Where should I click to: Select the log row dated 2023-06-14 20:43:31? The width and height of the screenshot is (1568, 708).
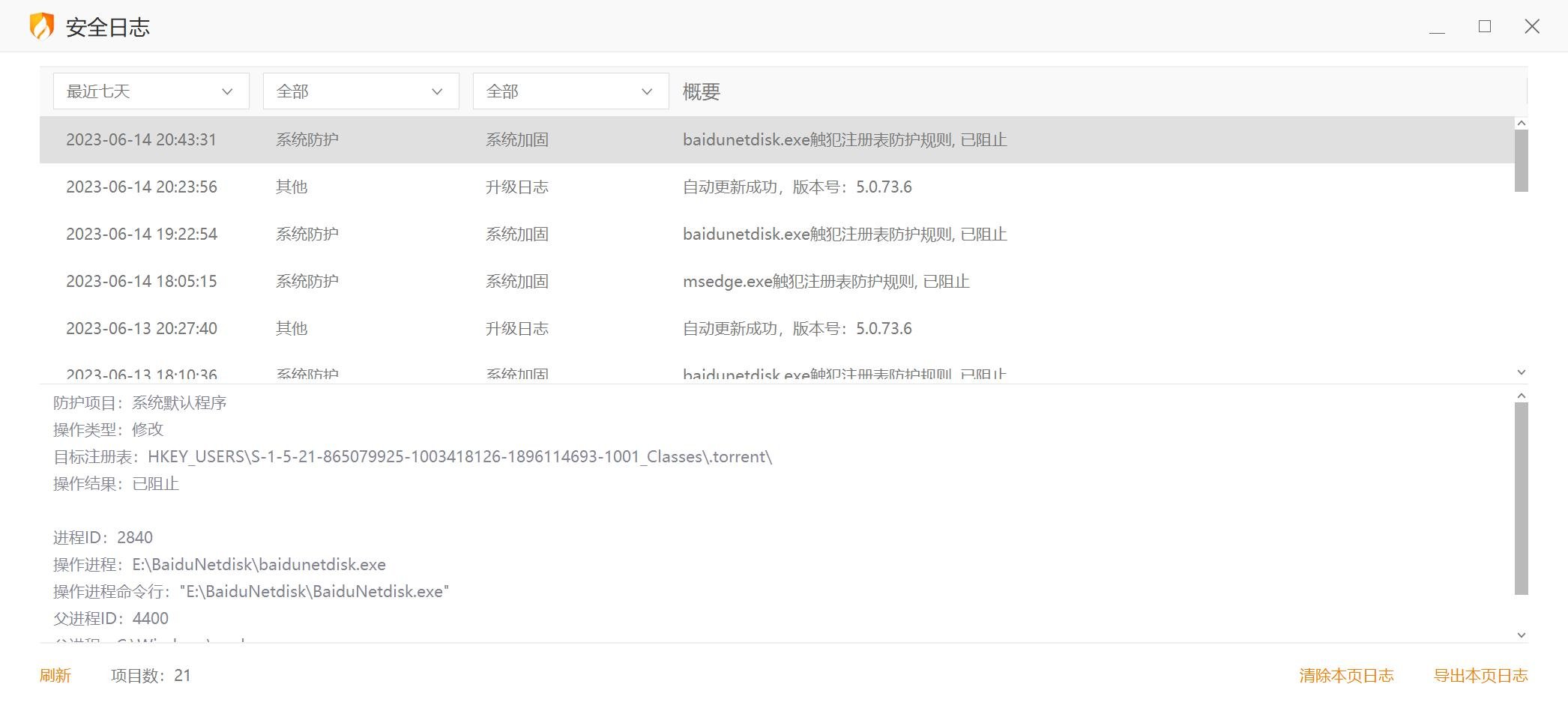click(x=777, y=139)
